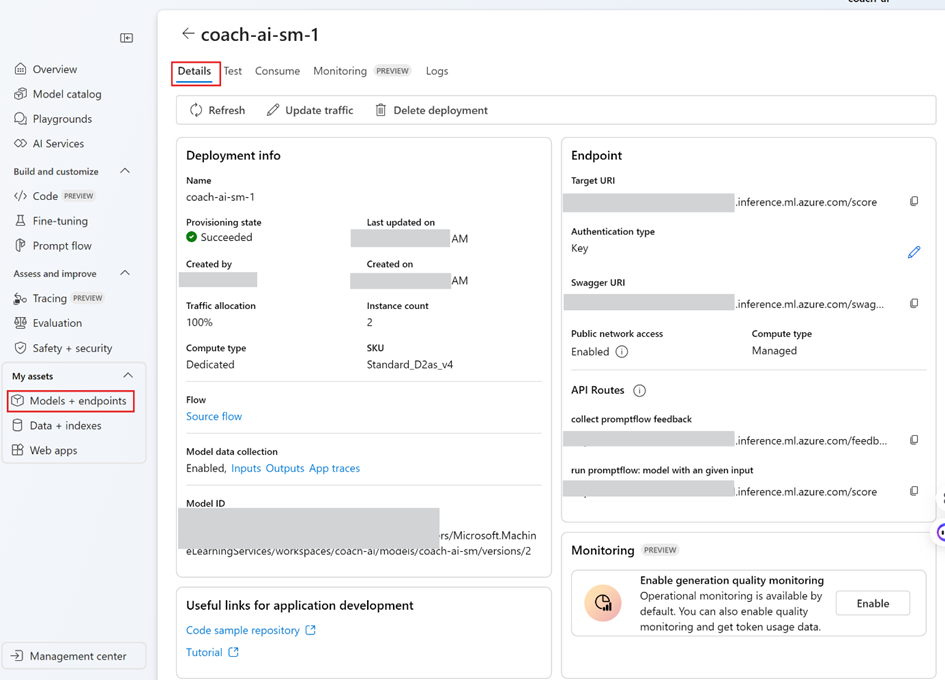This screenshot has width=945, height=680.
Task: Click Delete deployment
Action: click(432, 110)
